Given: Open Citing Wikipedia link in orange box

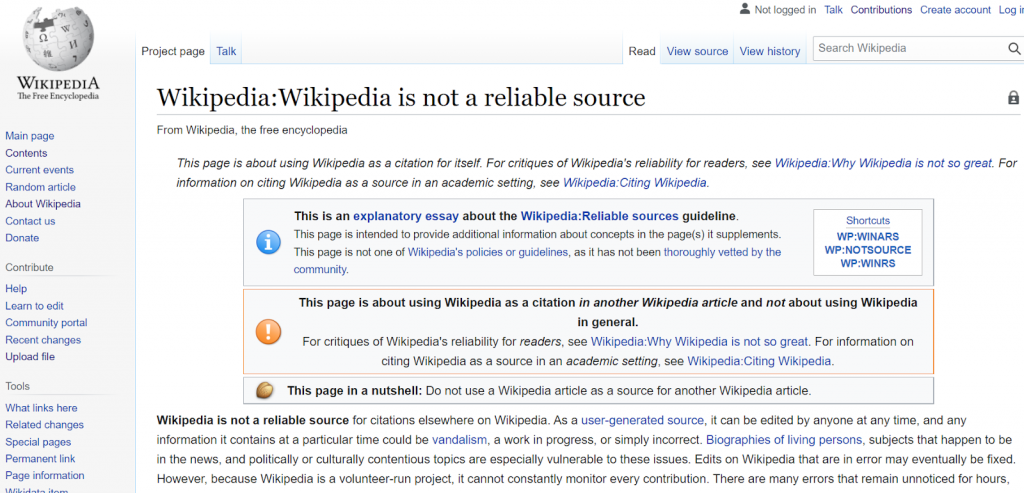Looking at the screenshot, I should pyautogui.click(x=759, y=360).
